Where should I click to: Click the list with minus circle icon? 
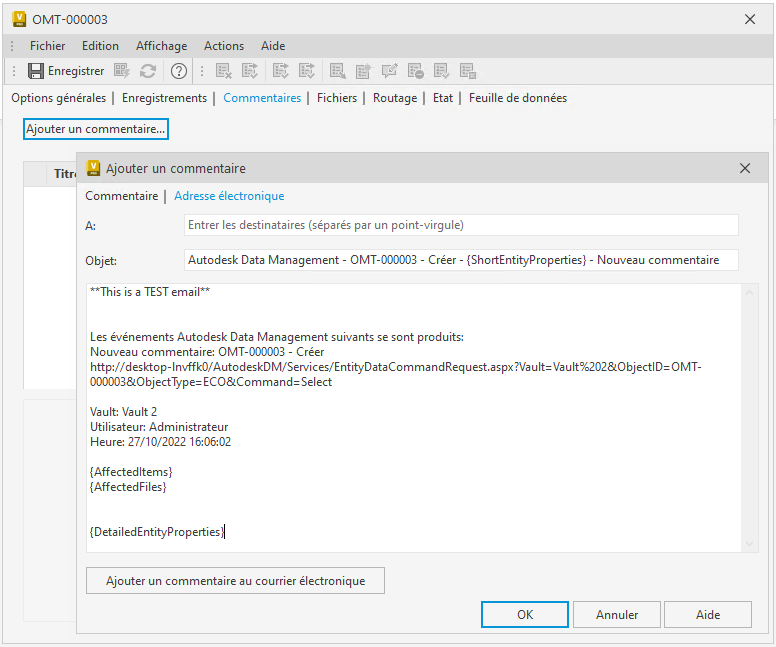coord(416,71)
